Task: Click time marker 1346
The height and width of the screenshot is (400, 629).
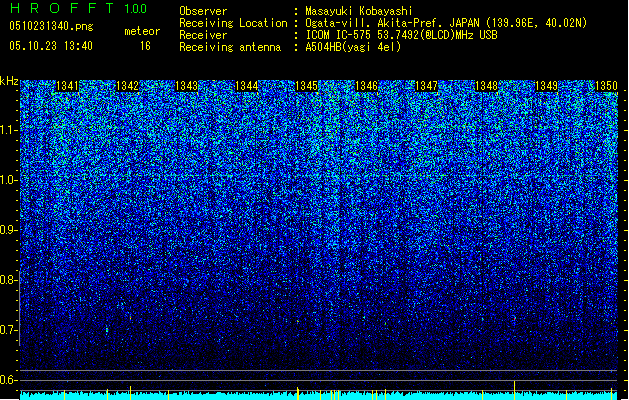Action: click(x=366, y=86)
